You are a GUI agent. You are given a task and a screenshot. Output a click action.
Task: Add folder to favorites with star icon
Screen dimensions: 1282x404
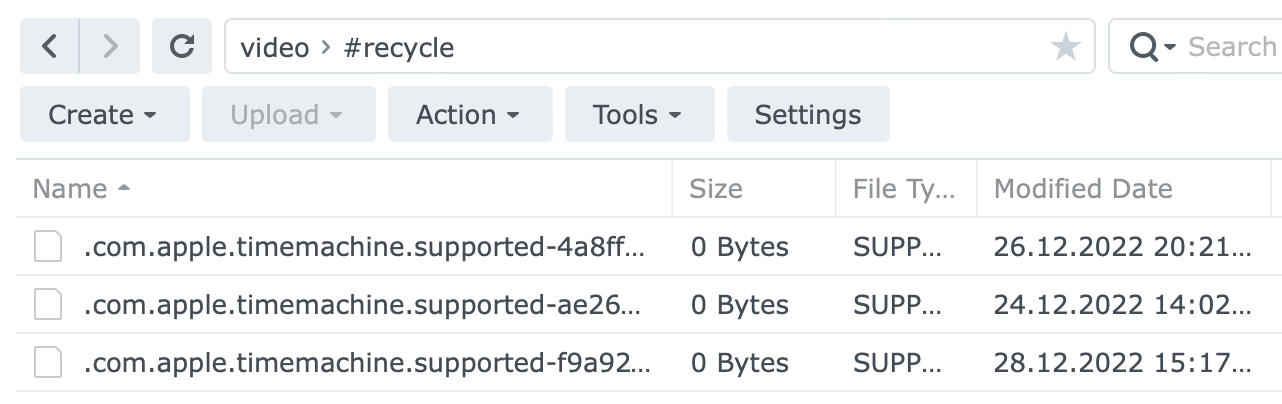click(1066, 47)
